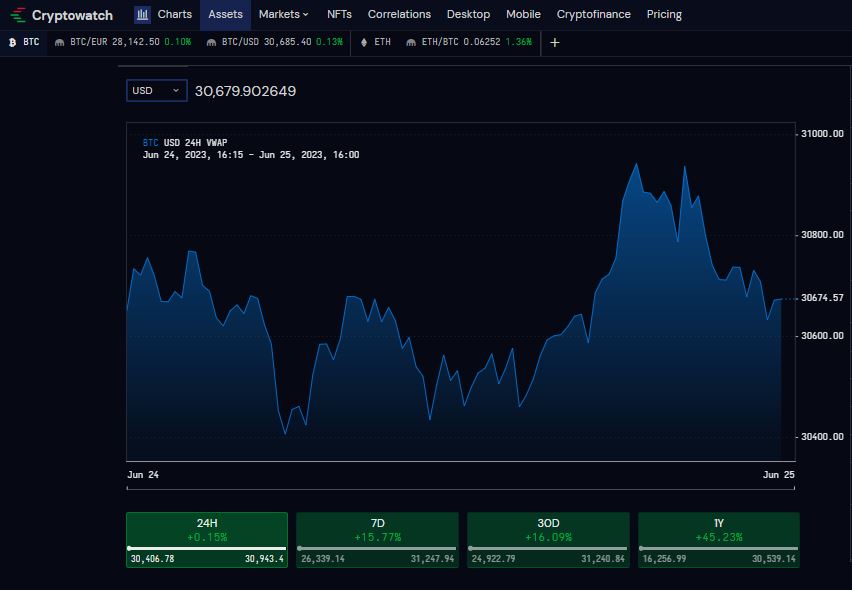The image size is (852, 590).
Task: Click the exchange icon beside ETH/BTC
Action: click(411, 42)
